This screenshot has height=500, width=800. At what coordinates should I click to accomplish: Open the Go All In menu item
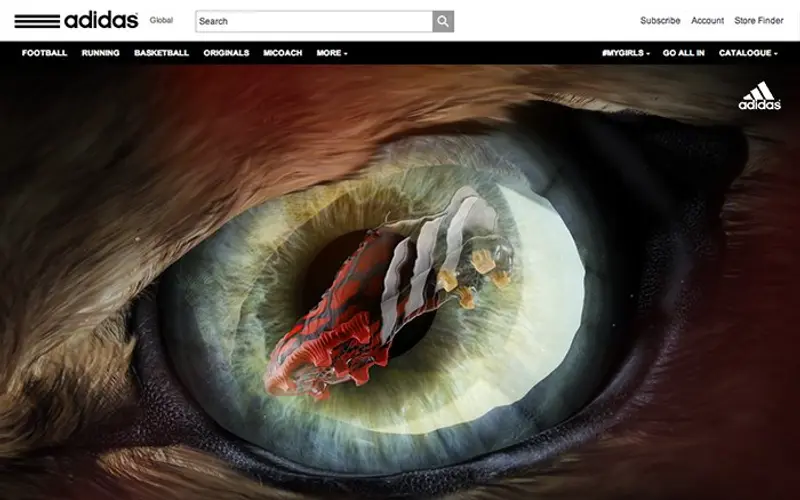(x=684, y=53)
